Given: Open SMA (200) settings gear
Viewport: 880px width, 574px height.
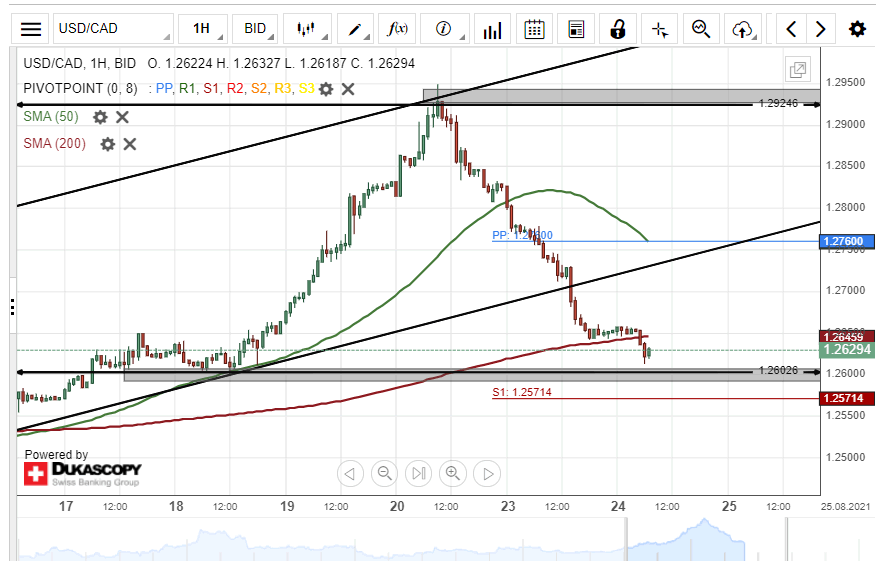Looking at the screenshot, I should click(108, 144).
